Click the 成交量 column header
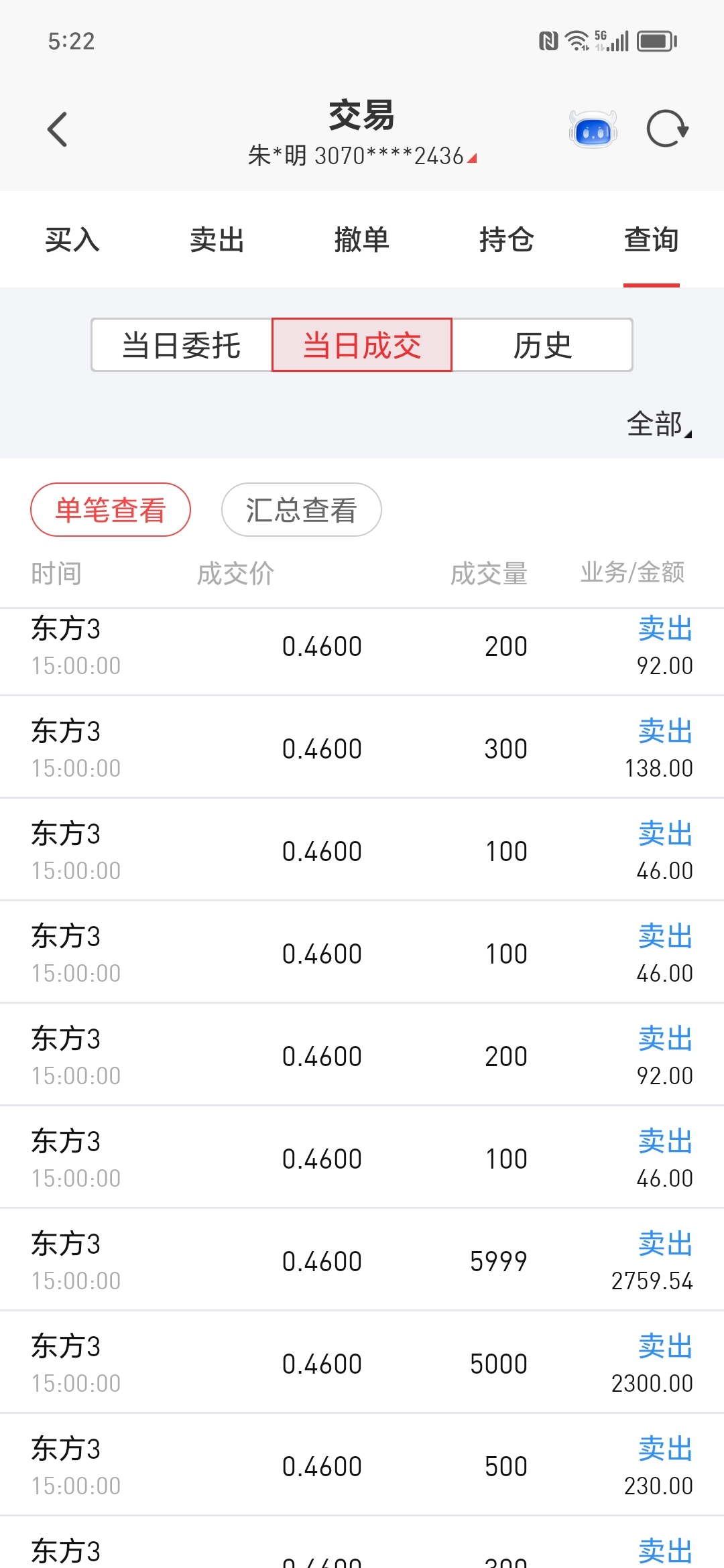The height and width of the screenshot is (1568, 724). click(x=489, y=574)
